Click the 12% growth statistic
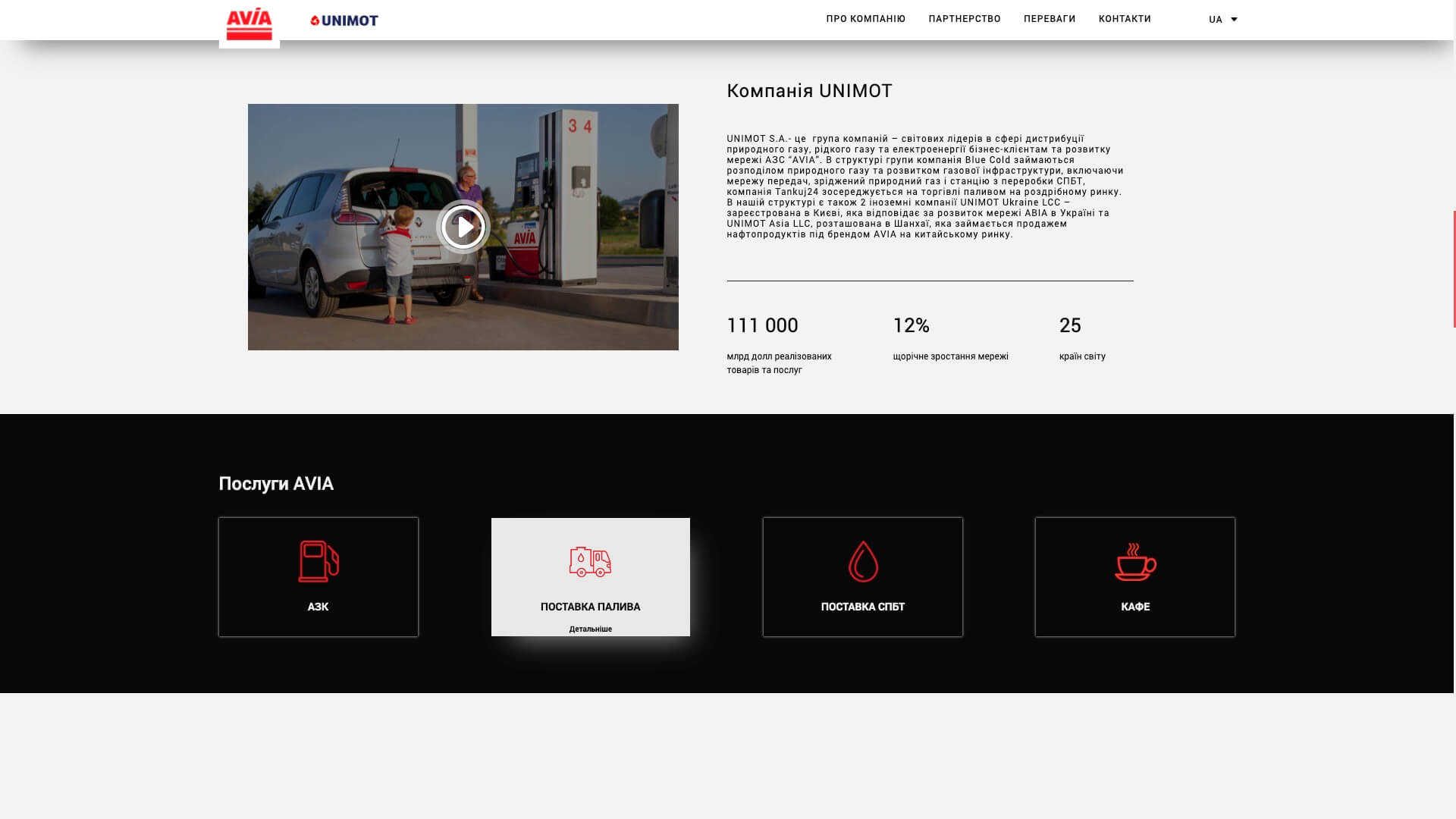This screenshot has height=819, width=1456. pyautogui.click(x=911, y=325)
